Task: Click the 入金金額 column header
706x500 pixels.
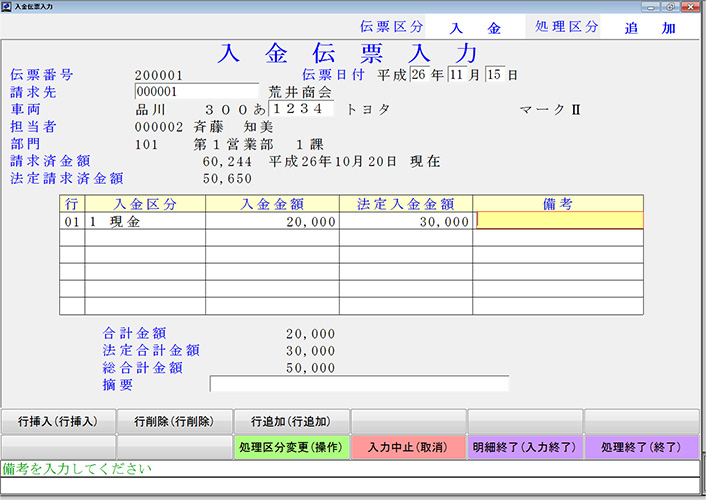Action: point(272,204)
